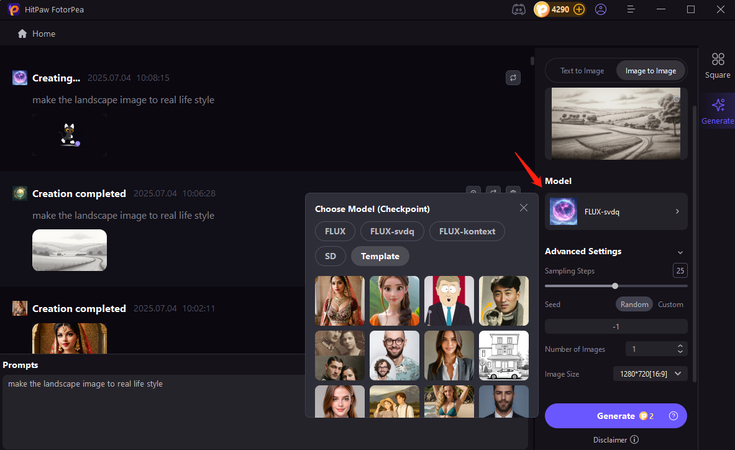Open the landscape result thumbnail at 10:06:28
Viewport: 735px width, 450px height.
coord(69,250)
